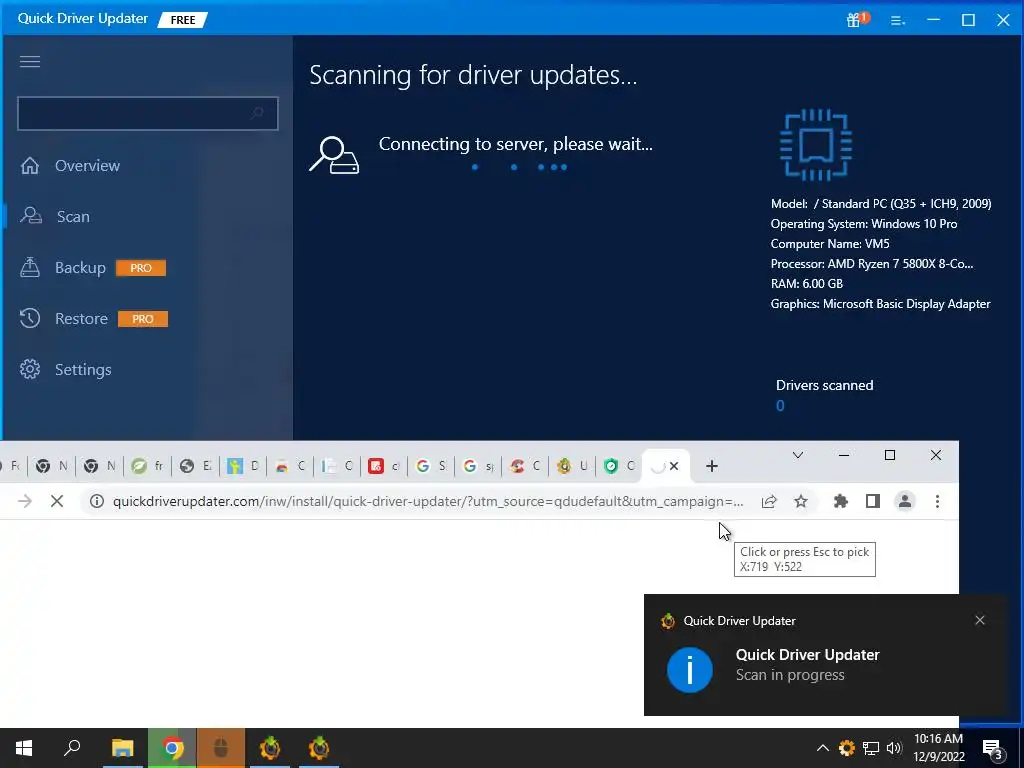
Task: Click the search field in Quick Driver Updater sidebar
Action: point(148,114)
